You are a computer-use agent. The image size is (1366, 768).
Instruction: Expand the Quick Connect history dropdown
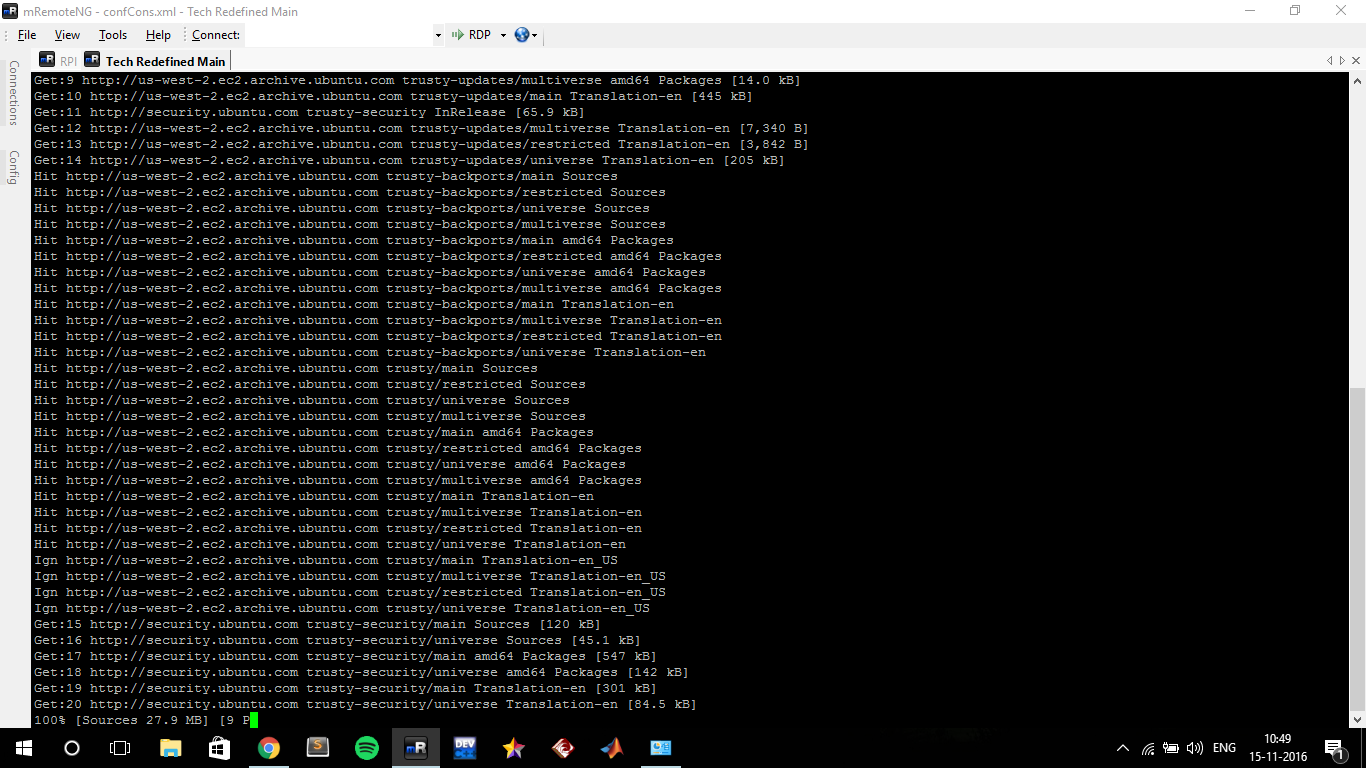pyautogui.click(x=438, y=35)
